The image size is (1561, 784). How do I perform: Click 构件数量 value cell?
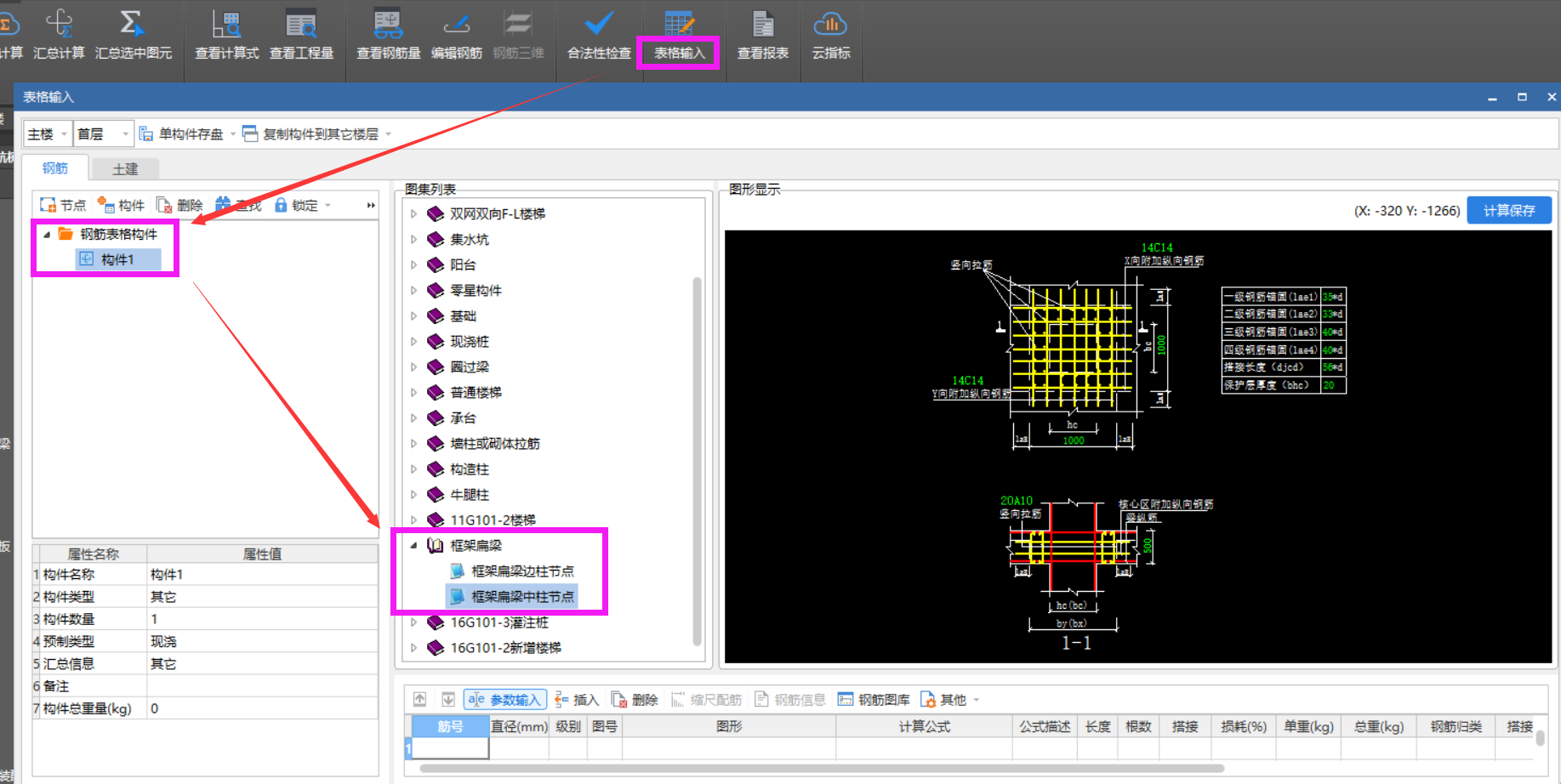(x=263, y=619)
